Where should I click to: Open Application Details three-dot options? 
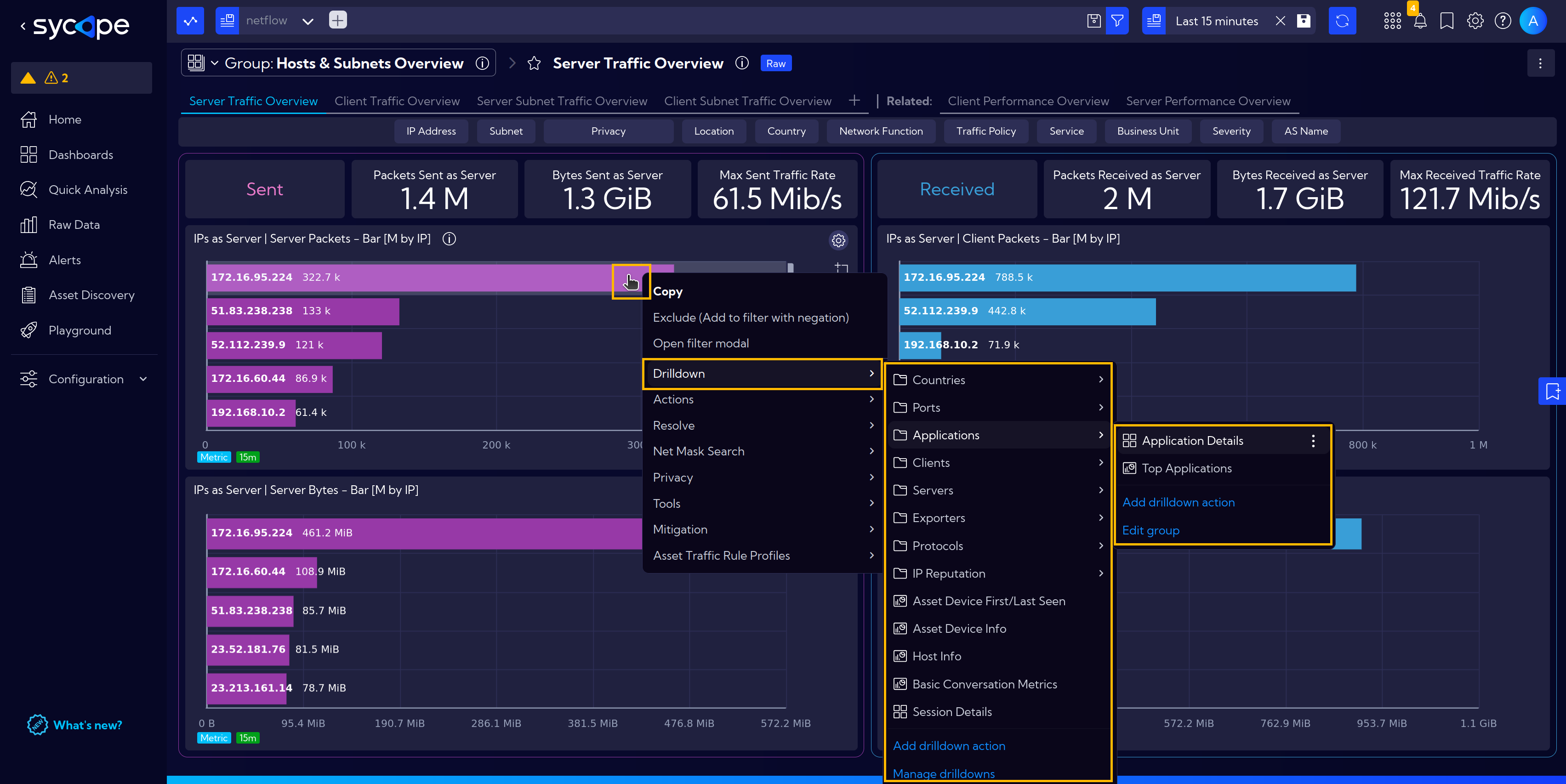(1313, 441)
